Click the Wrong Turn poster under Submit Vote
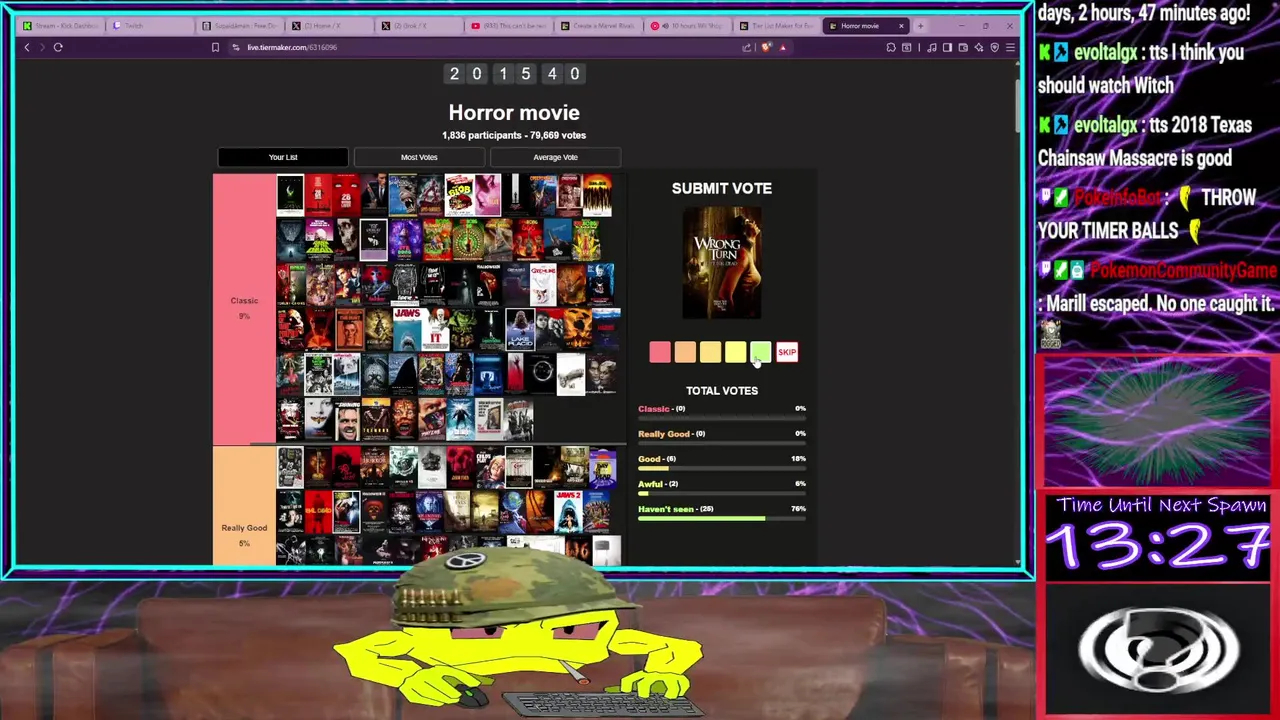Screen dimensions: 1280x720 pos(722,263)
